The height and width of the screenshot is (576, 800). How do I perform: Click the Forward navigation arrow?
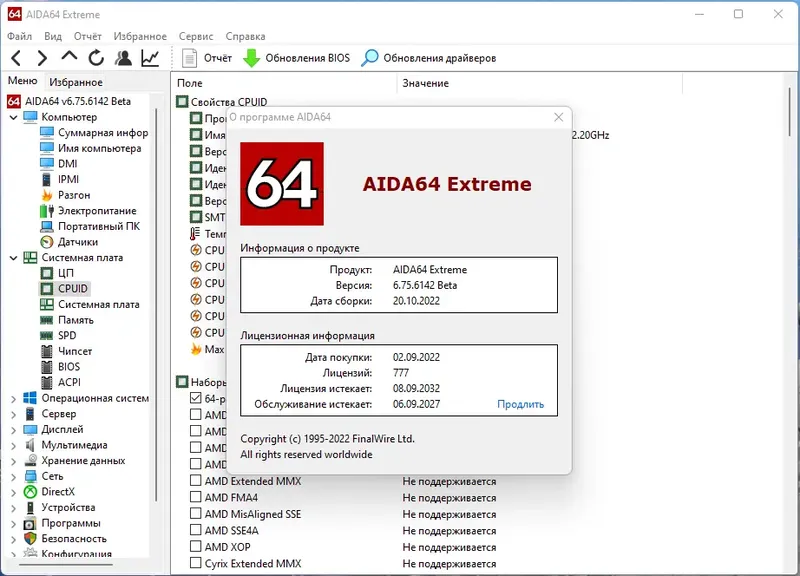tap(42, 58)
